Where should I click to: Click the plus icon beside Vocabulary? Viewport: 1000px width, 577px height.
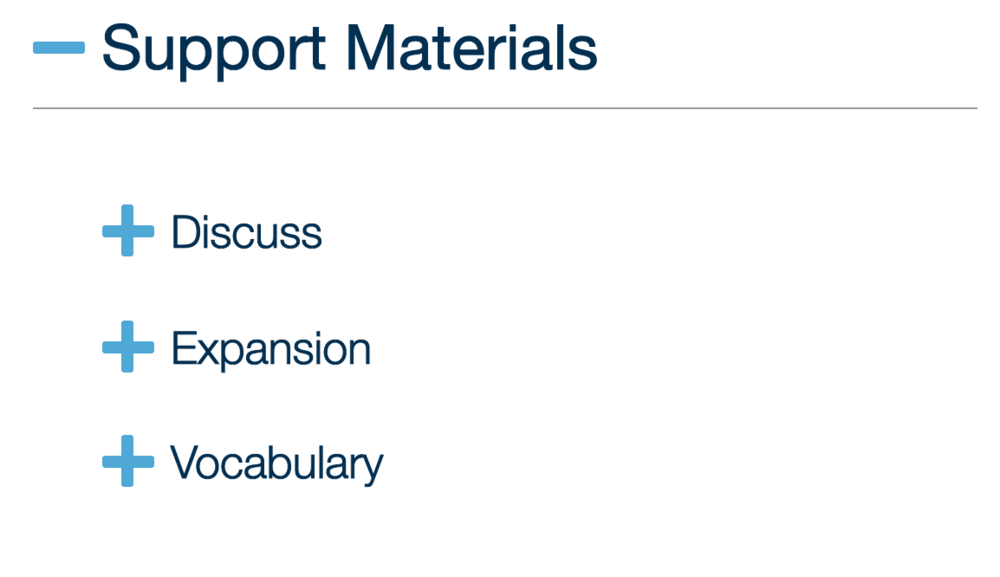click(128, 461)
